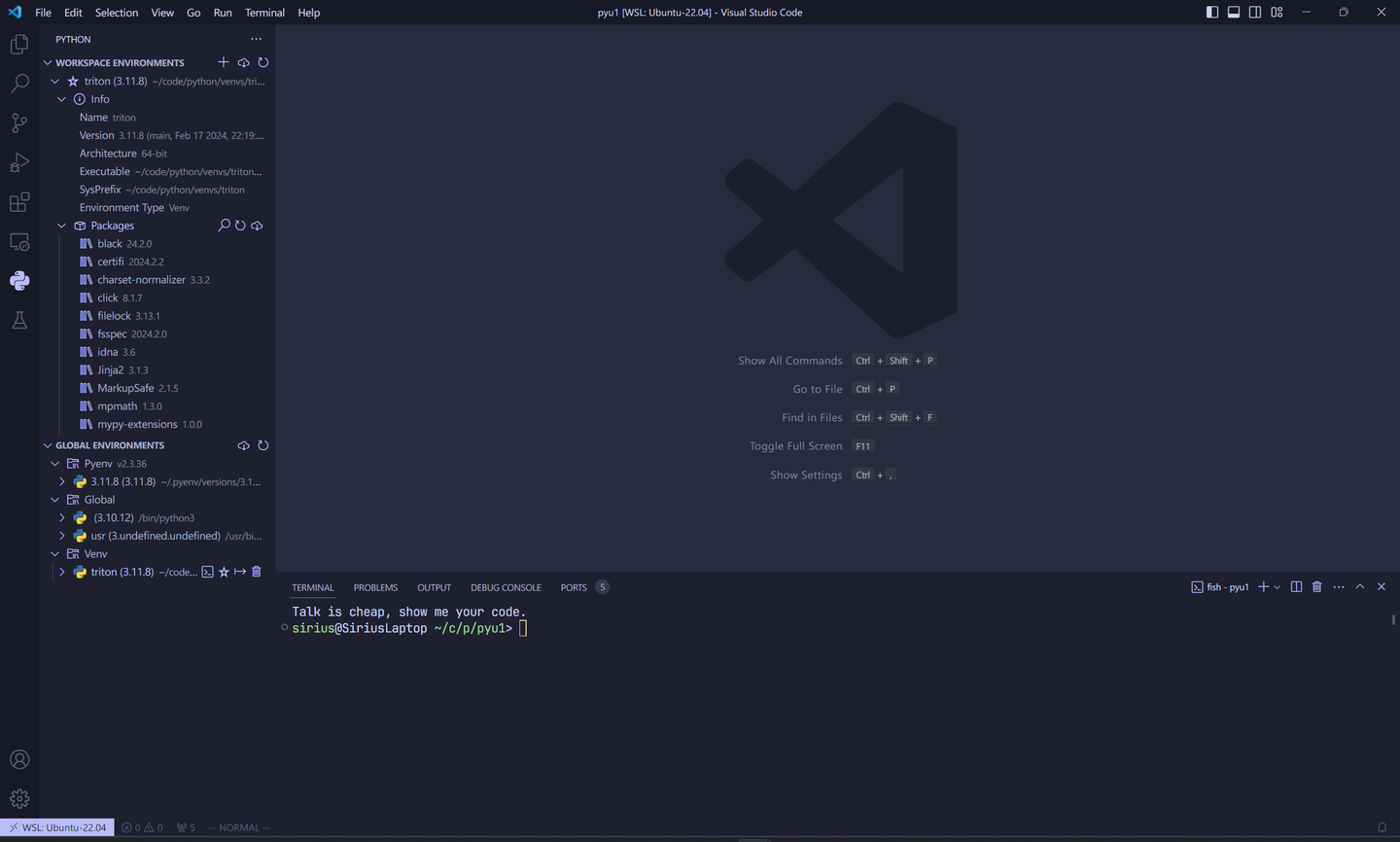Toggle the panel layout icon in the title bar
The image size is (1400, 842).
1233,12
